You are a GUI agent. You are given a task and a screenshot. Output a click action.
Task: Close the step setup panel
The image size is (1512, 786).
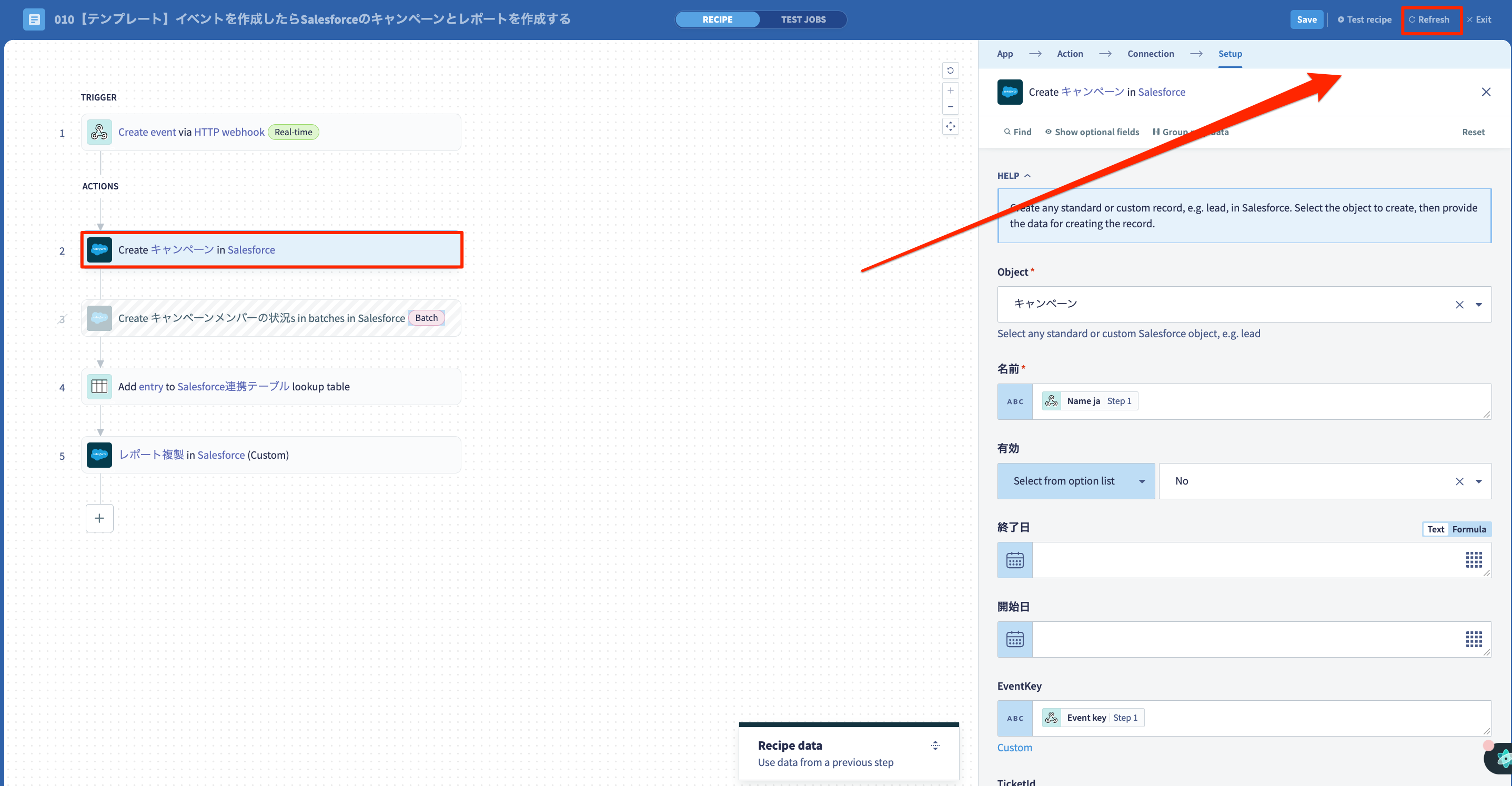coord(1486,92)
